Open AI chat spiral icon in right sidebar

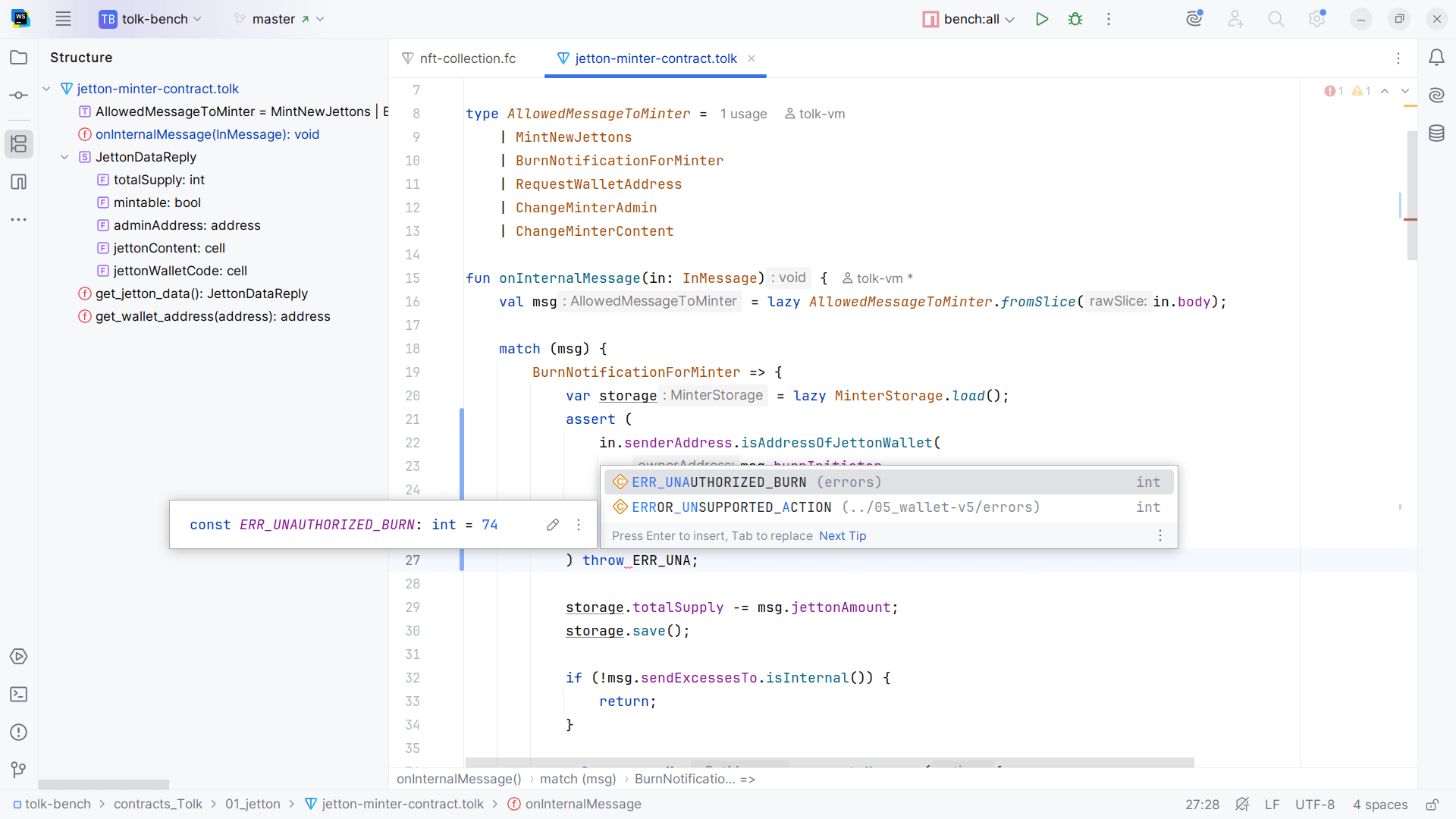[1436, 96]
